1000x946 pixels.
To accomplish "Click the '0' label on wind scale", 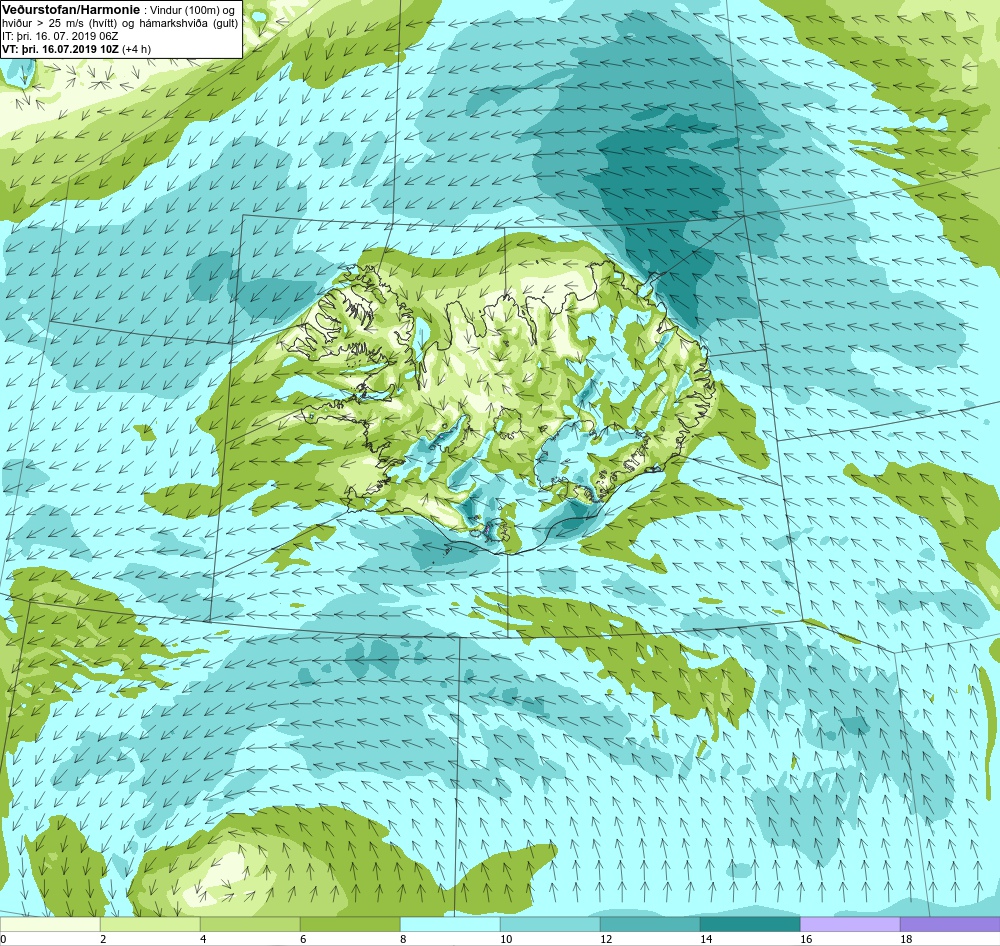I will tap(3, 939).
